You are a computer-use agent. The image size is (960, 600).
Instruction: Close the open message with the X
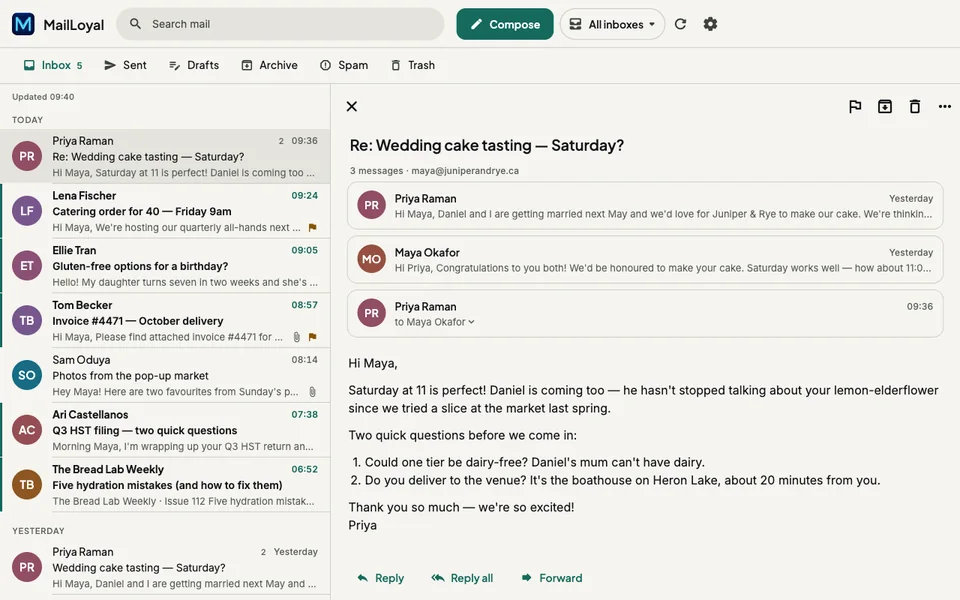coord(351,107)
